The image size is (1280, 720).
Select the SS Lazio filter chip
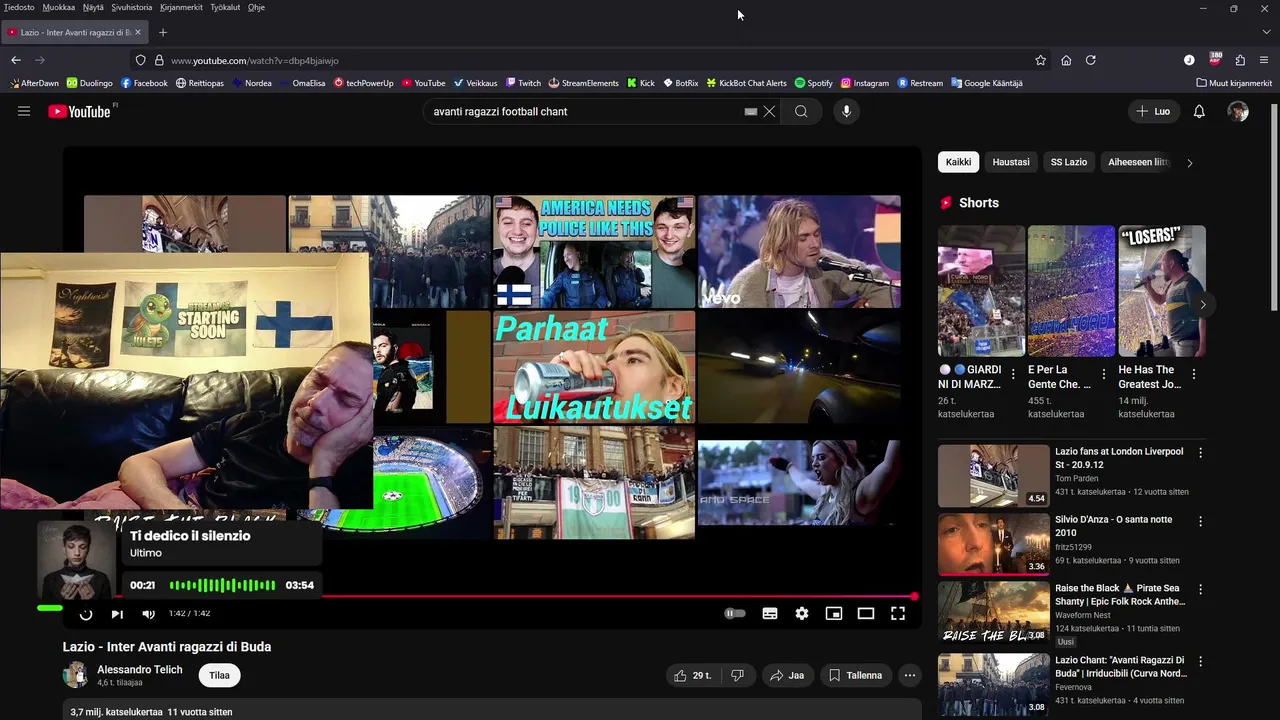[1068, 162]
